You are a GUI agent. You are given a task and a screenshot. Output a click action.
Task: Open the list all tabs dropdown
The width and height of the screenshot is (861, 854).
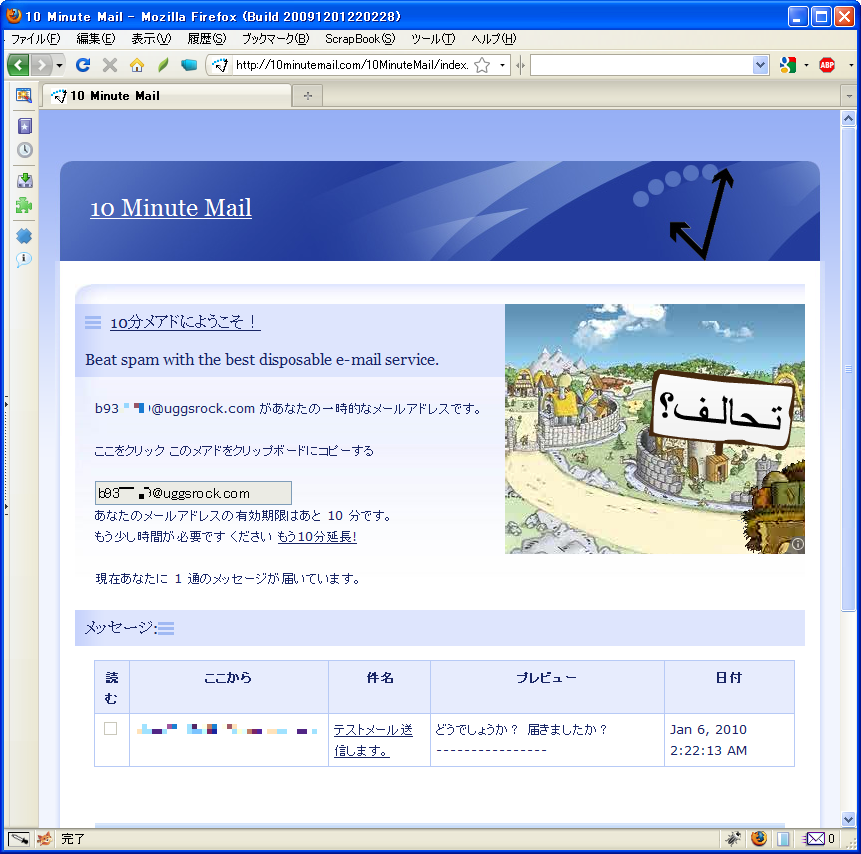tap(849, 96)
